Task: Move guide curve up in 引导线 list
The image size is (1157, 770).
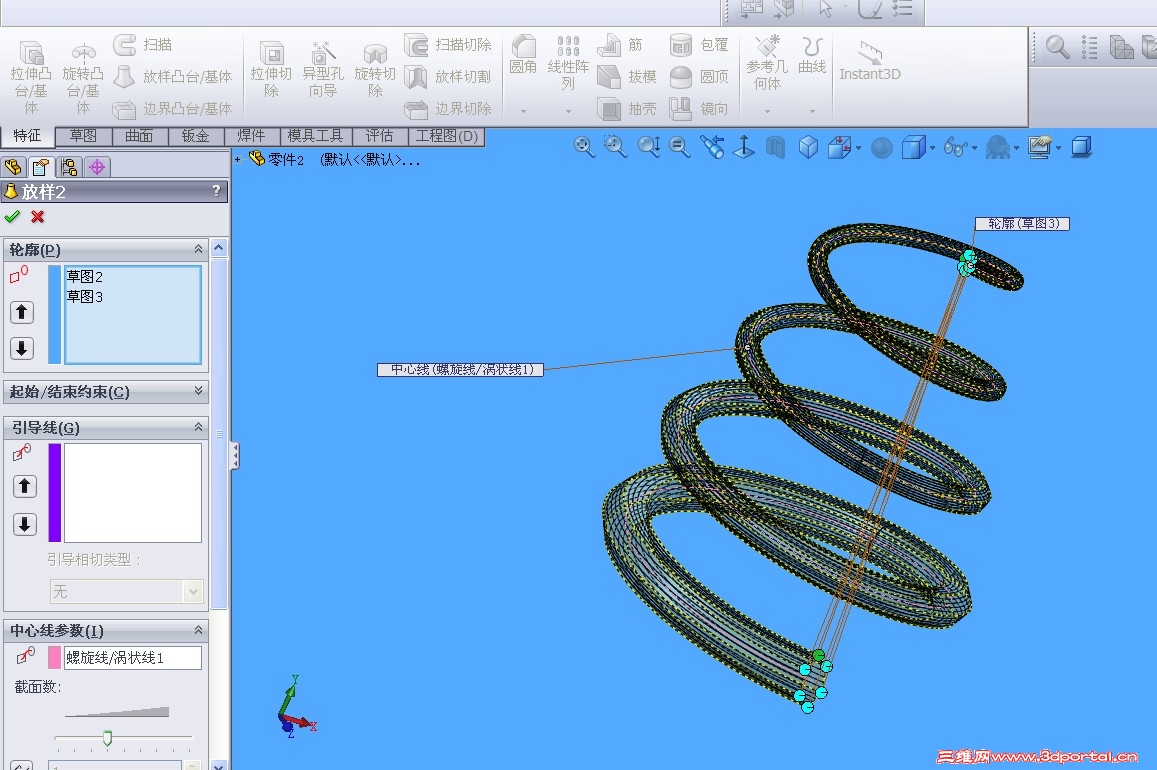Action: pos(24,486)
